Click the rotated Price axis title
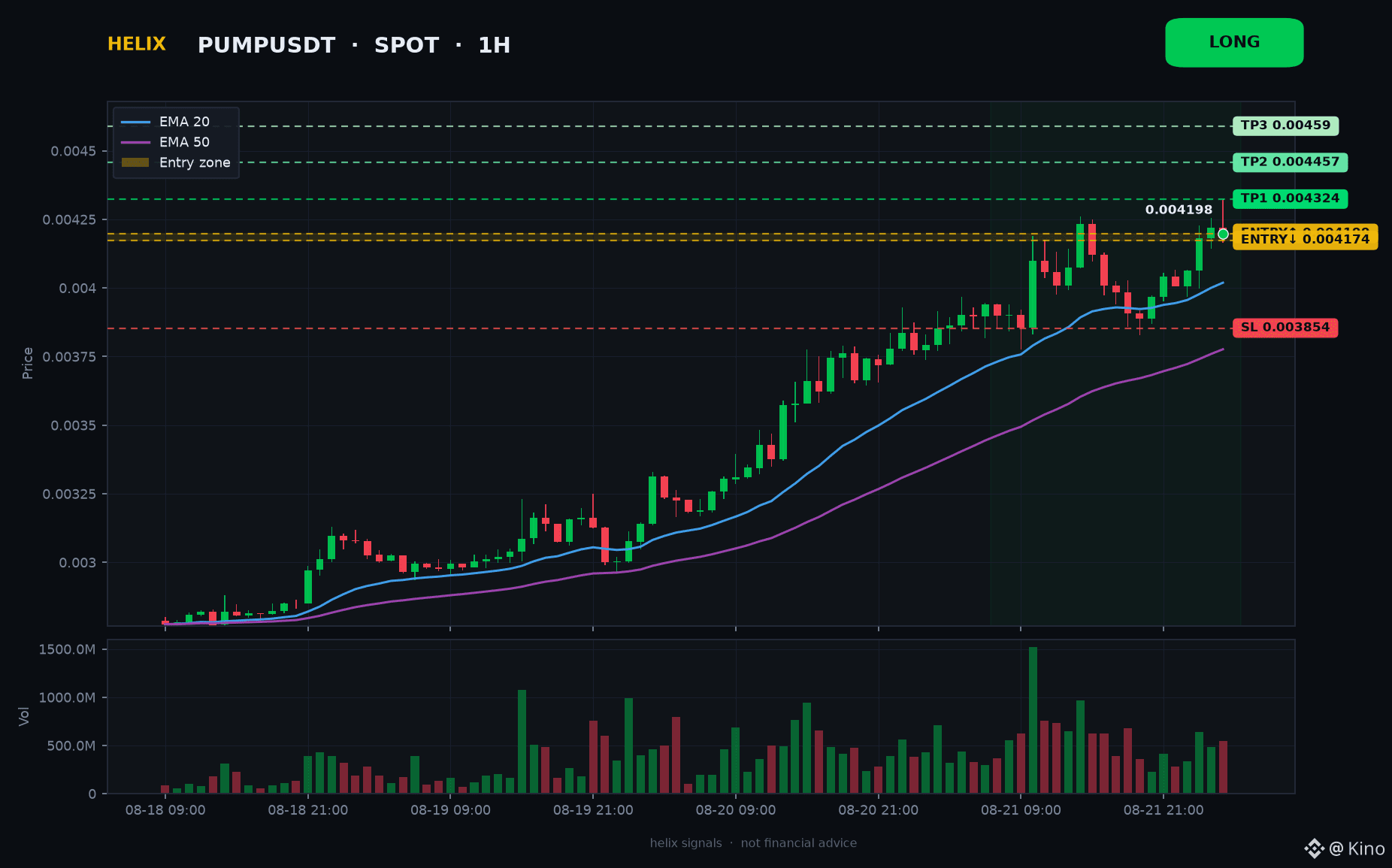The width and height of the screenshot is (1392, 868). (x=28, y=363)
